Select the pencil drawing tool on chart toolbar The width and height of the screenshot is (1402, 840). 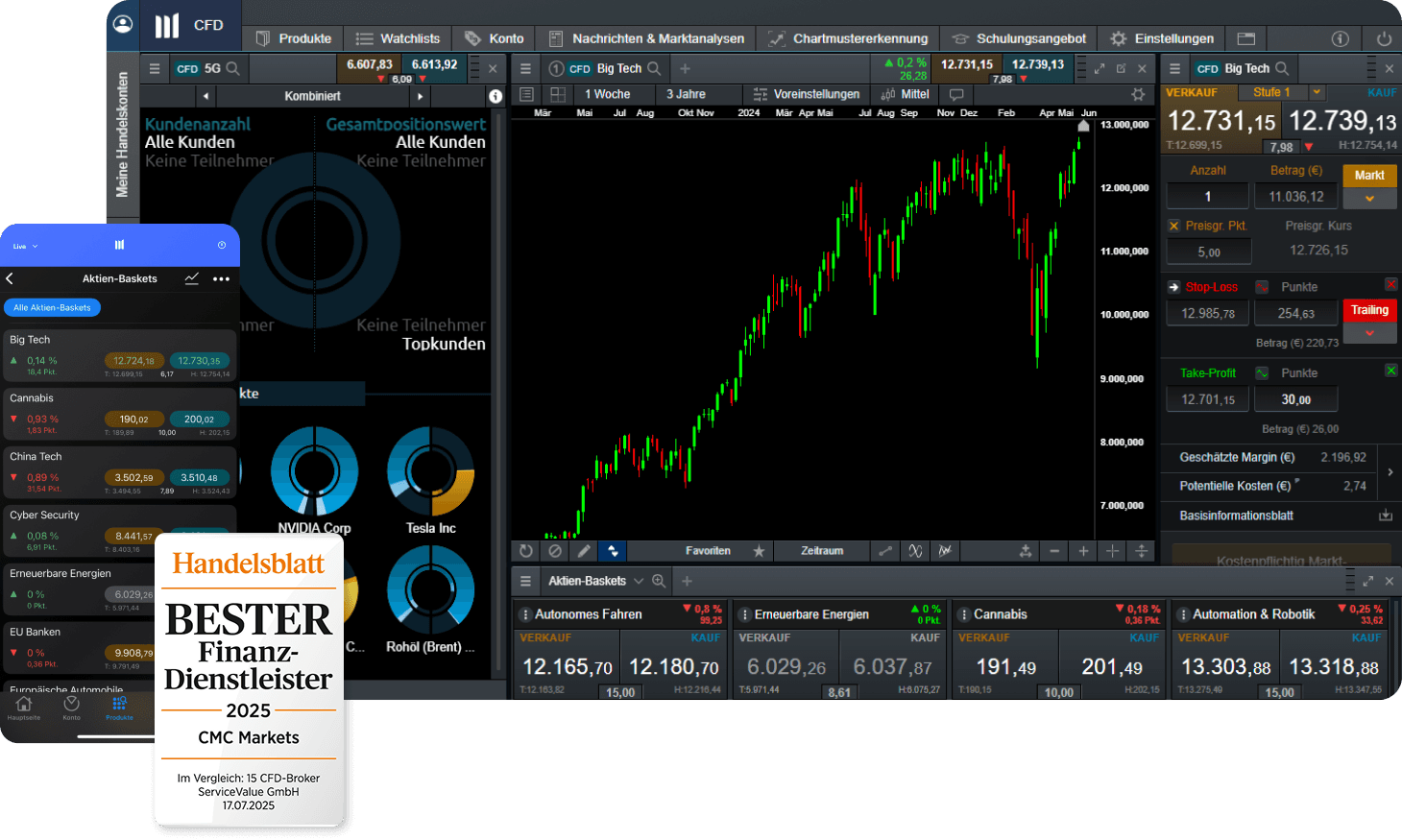(584, 551)
